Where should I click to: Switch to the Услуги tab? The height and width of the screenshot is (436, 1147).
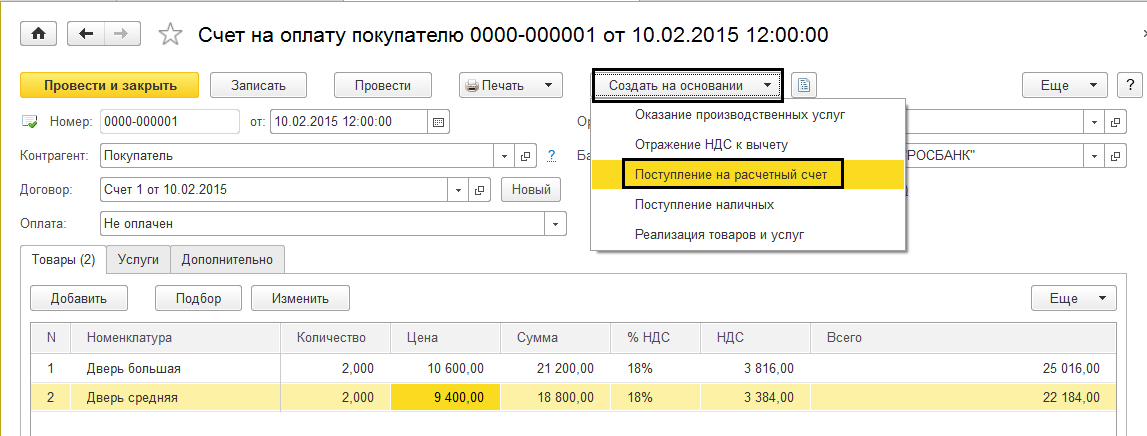(139, 259)
